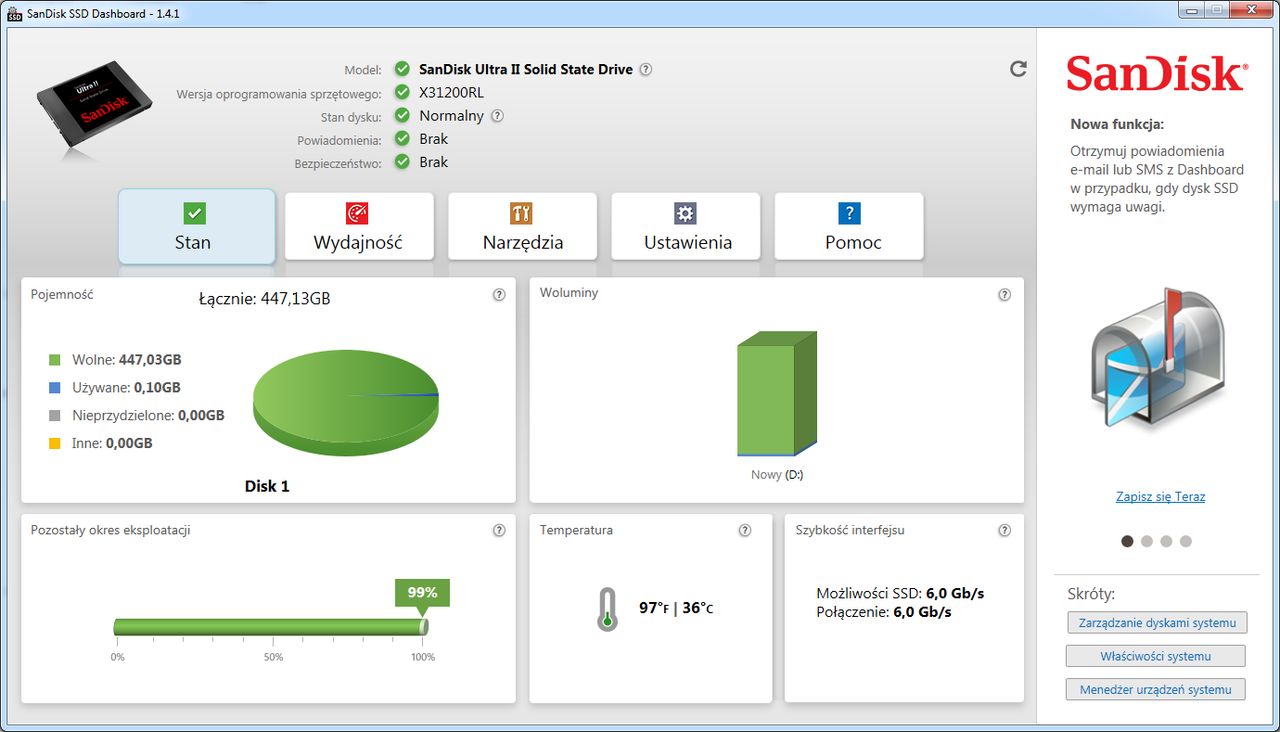Select the first carousel dot
The image size is (1280, 732).
pyautogui.click(x=1128, y=541)
